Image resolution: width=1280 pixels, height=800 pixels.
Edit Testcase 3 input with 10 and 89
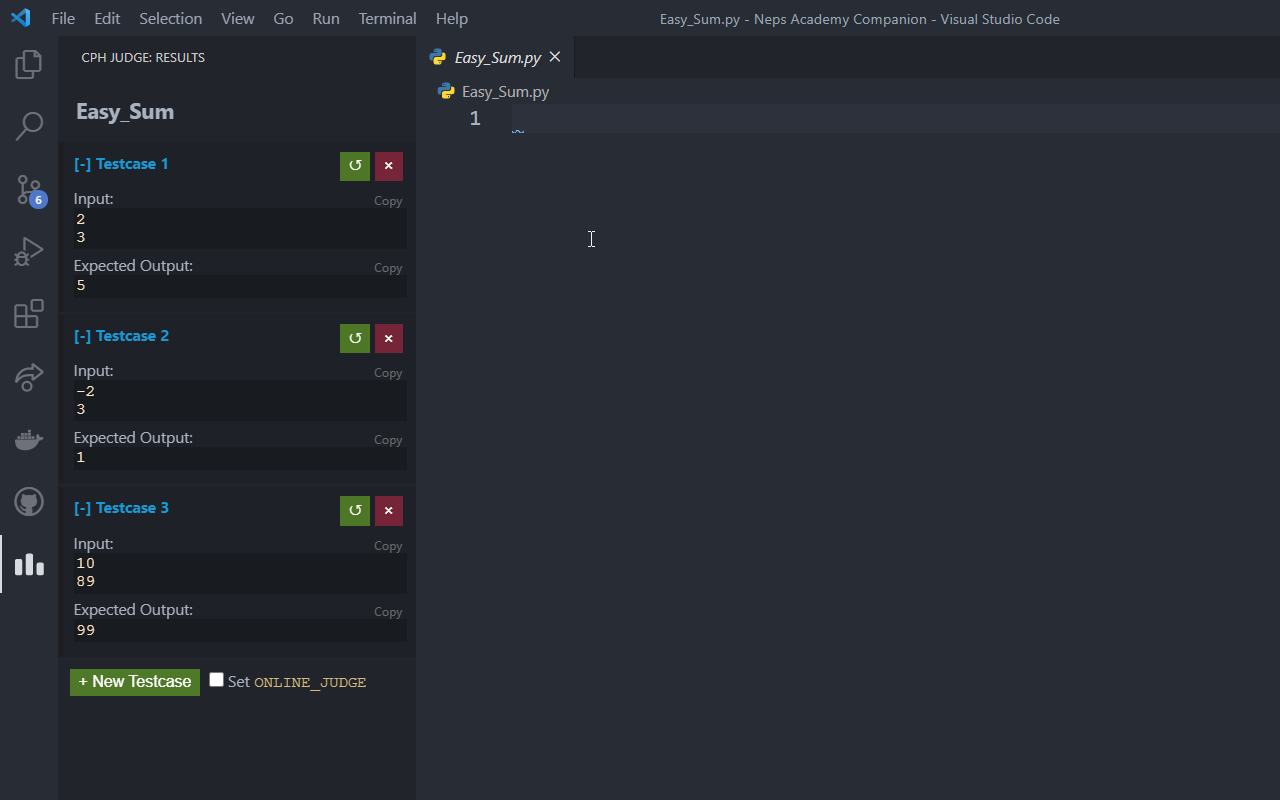tap(240, 573)
